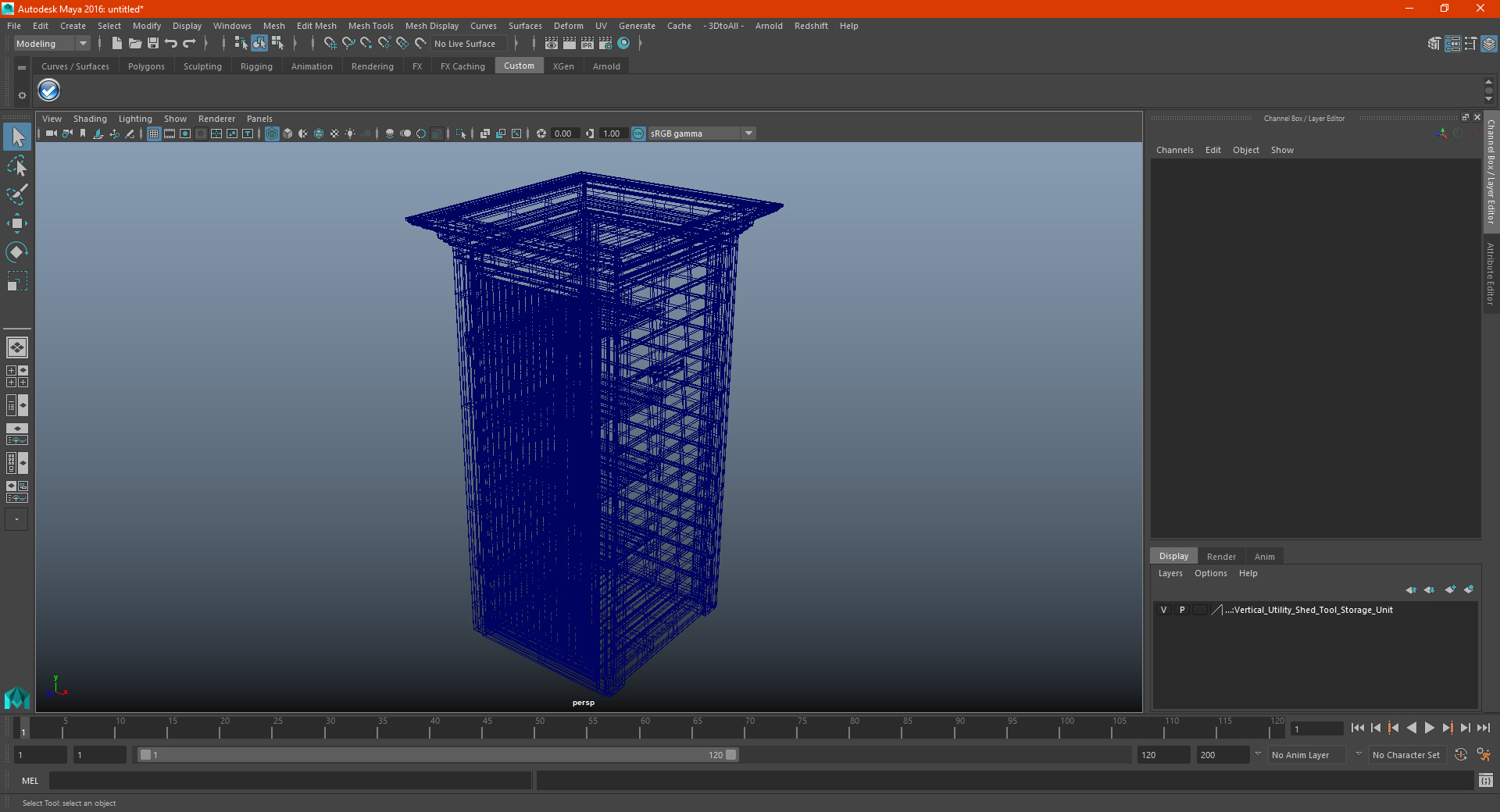Activate the Rotate tool
This screenshot has height=812, width=1500.
pos(16,252)
